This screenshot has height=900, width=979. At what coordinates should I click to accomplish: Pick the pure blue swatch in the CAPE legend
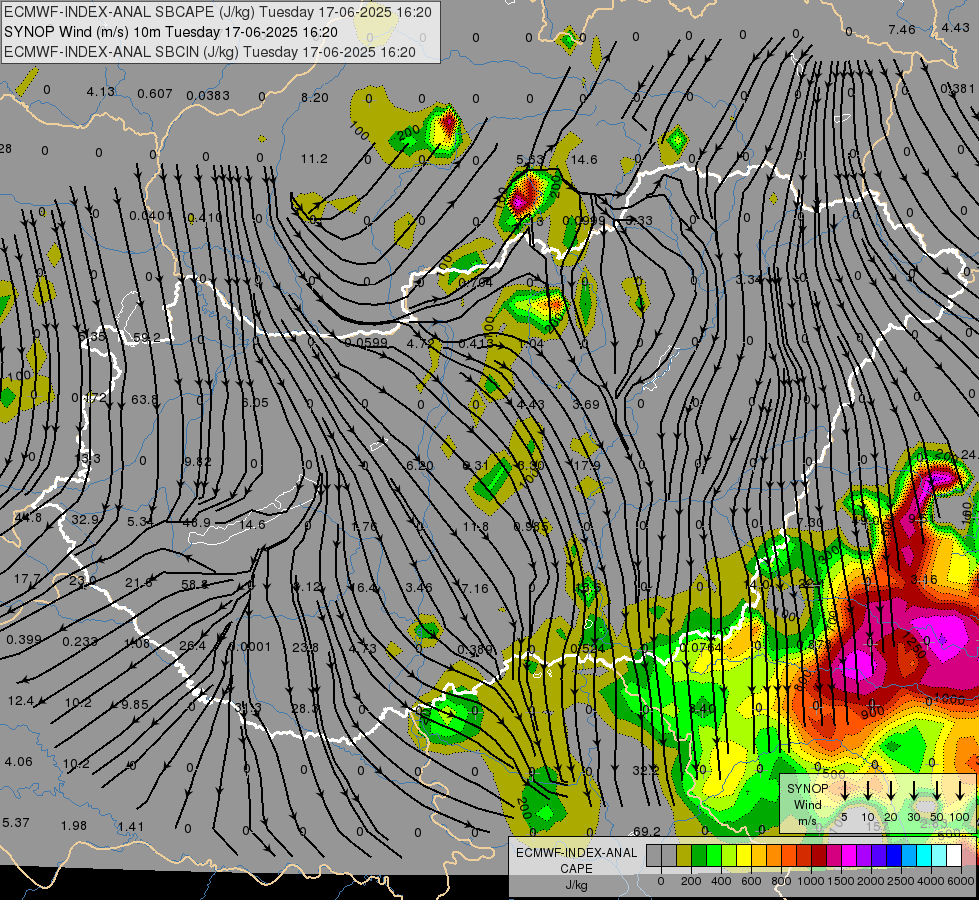[x=894, y=855]
